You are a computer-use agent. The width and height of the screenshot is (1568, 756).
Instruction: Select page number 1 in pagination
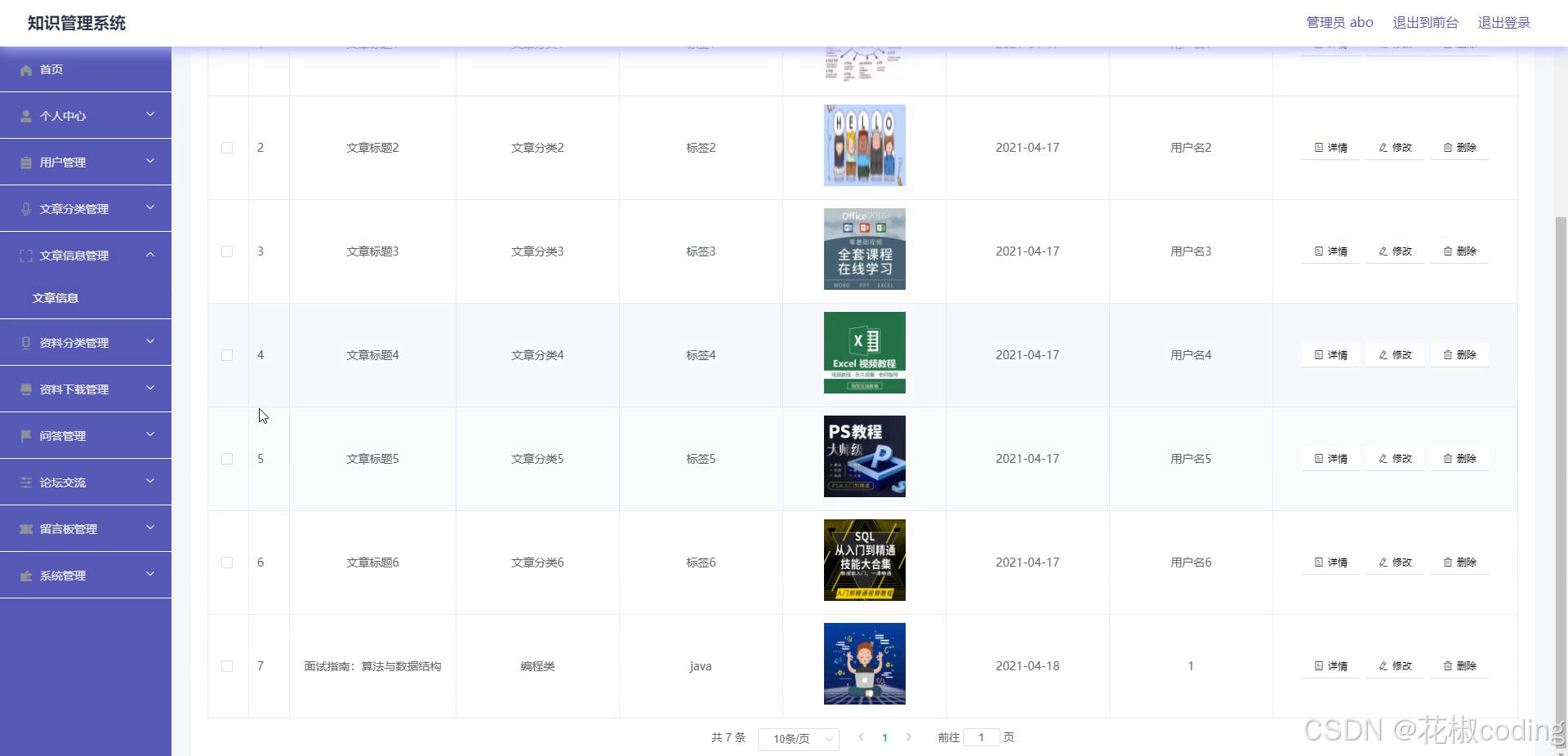(884, 737)
